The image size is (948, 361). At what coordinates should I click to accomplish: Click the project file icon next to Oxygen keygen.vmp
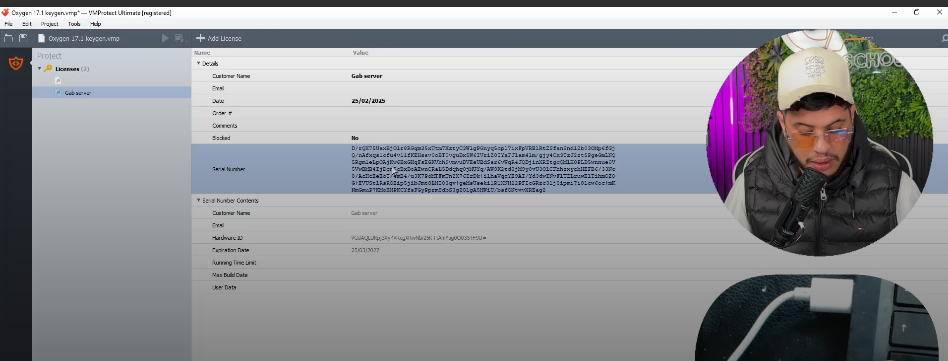(x=41, y=38)
